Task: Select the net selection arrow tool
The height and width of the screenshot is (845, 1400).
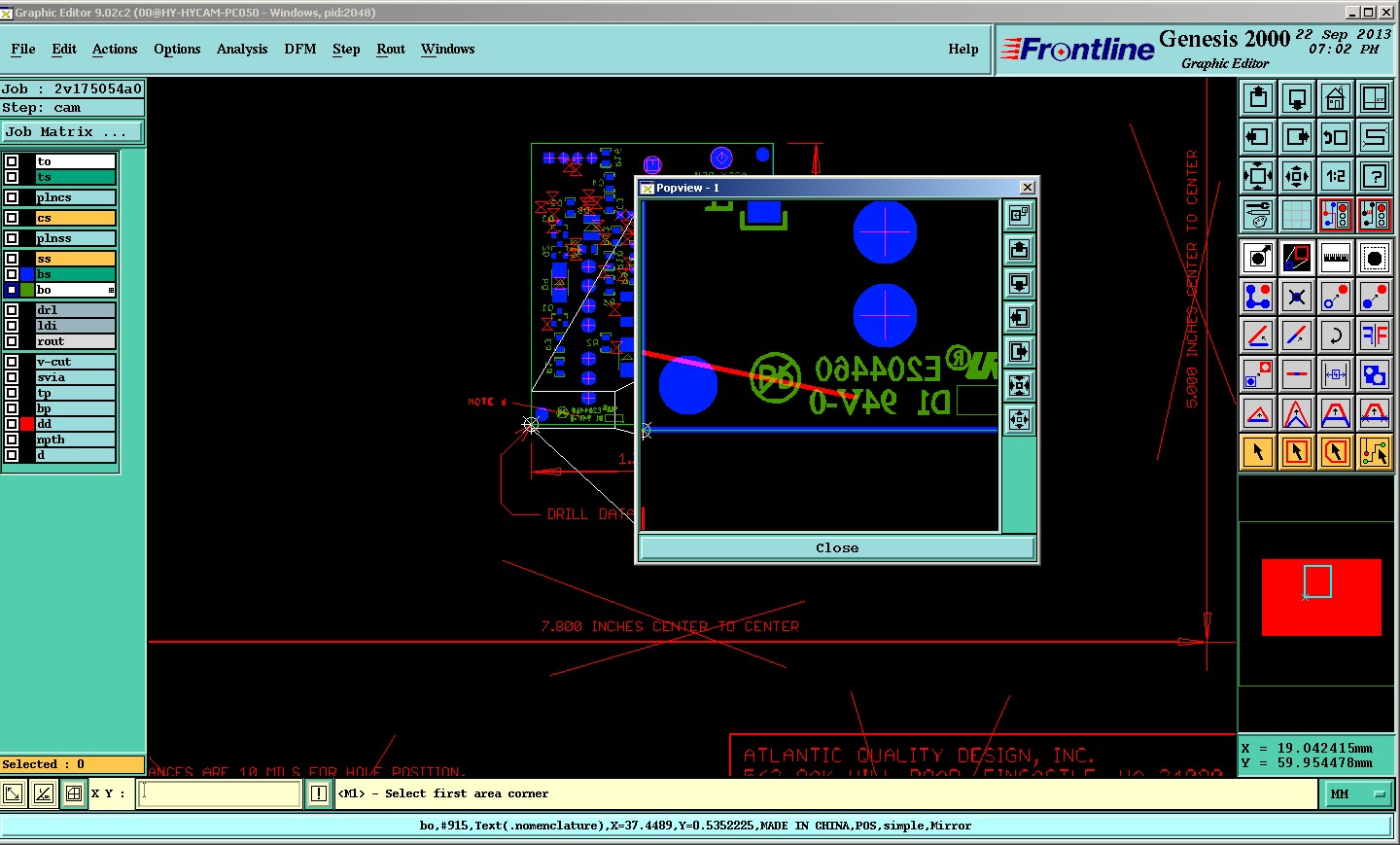Action: click(1375, 452)
